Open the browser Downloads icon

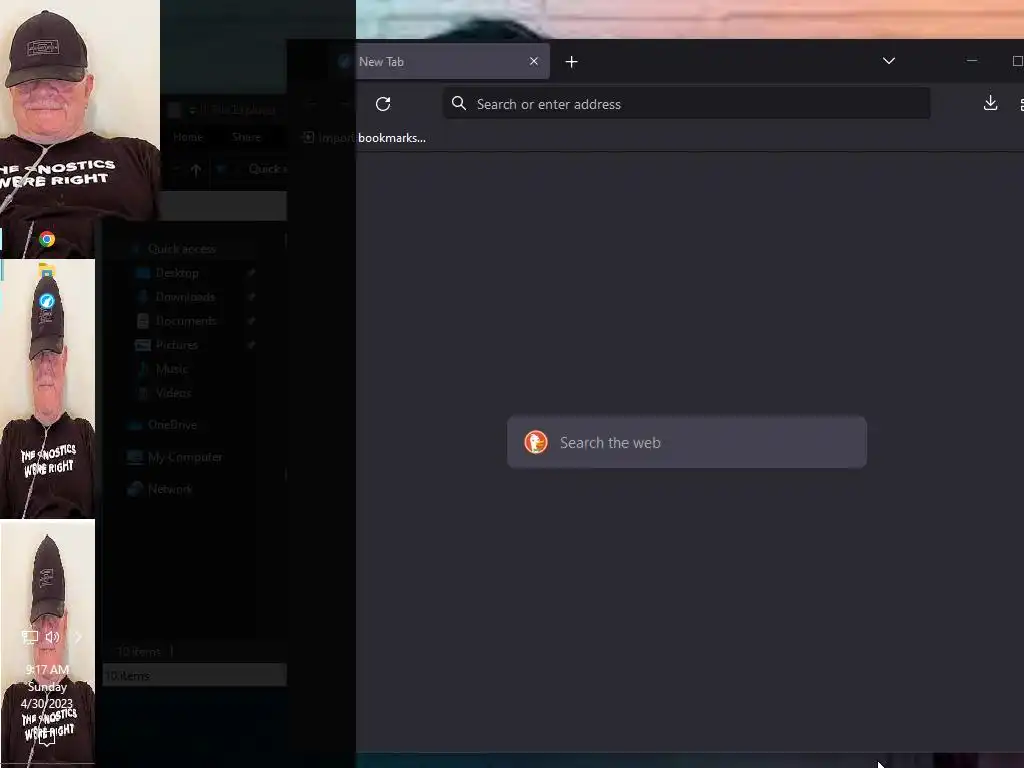(990, 103)
